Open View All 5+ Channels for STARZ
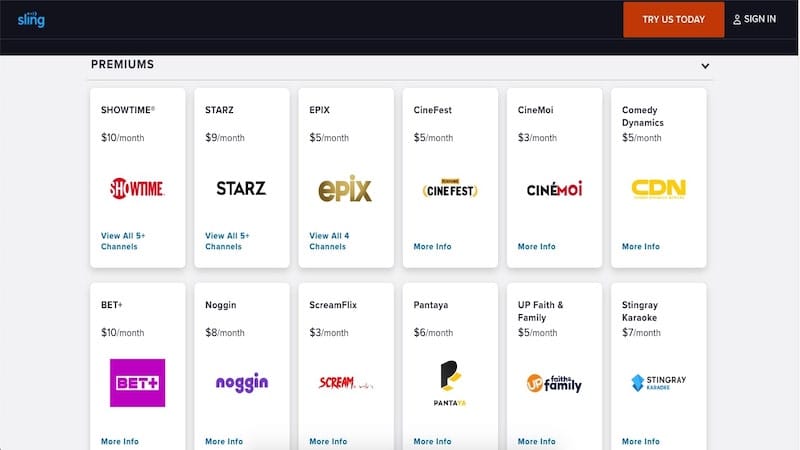The width and height of the screenshot is (800, 450). [227, 241]
